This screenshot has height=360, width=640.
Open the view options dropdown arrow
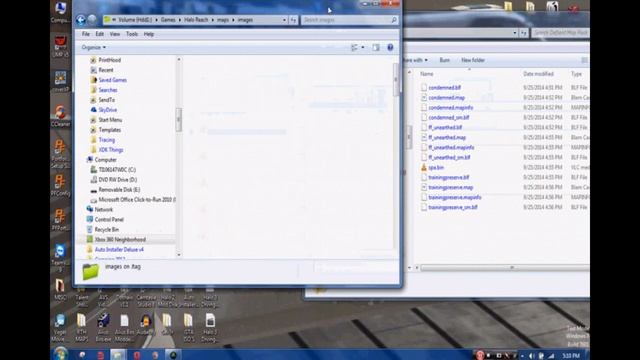[363, 47]
